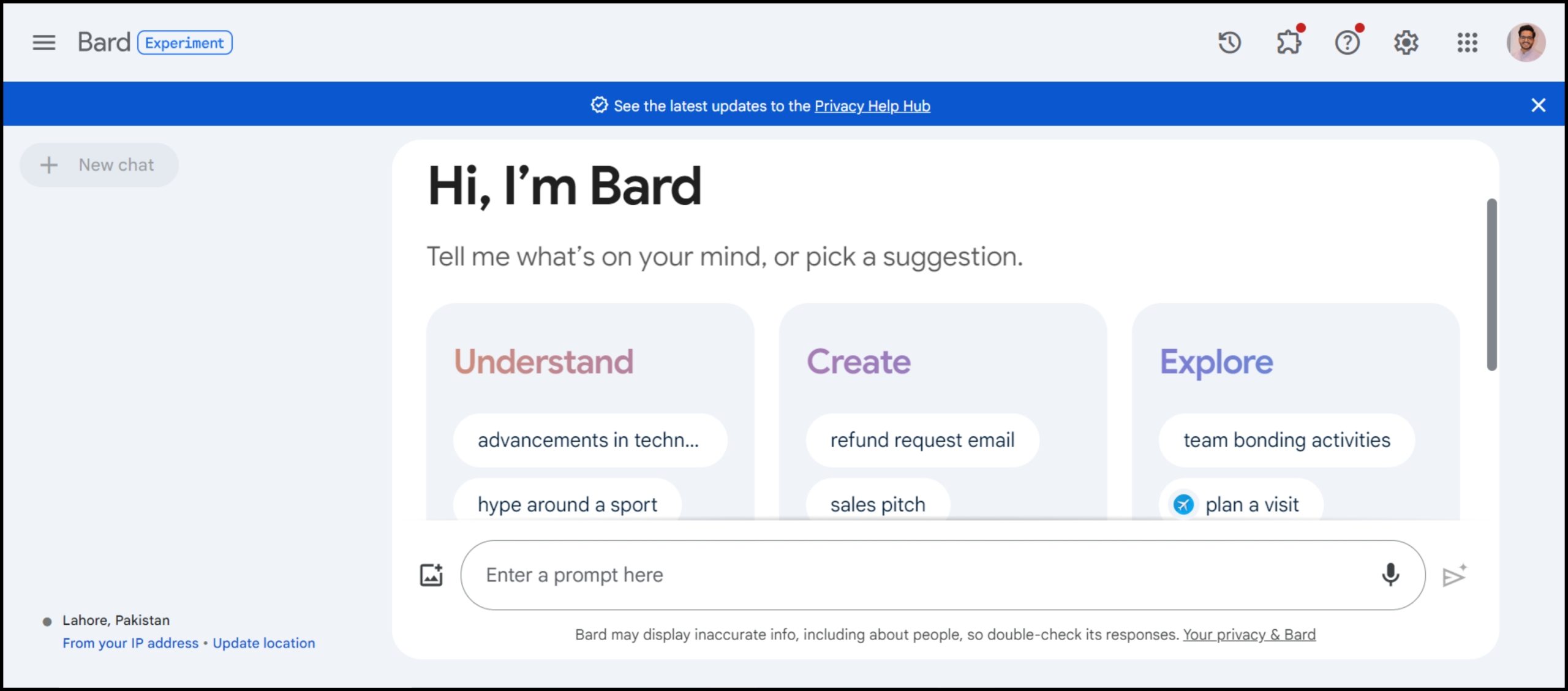Click the airplane icon beside plan a visit
Image resolution: width=1568 pixels, height=691 pixels.
pyautogui.click(x=1183, y=505)
